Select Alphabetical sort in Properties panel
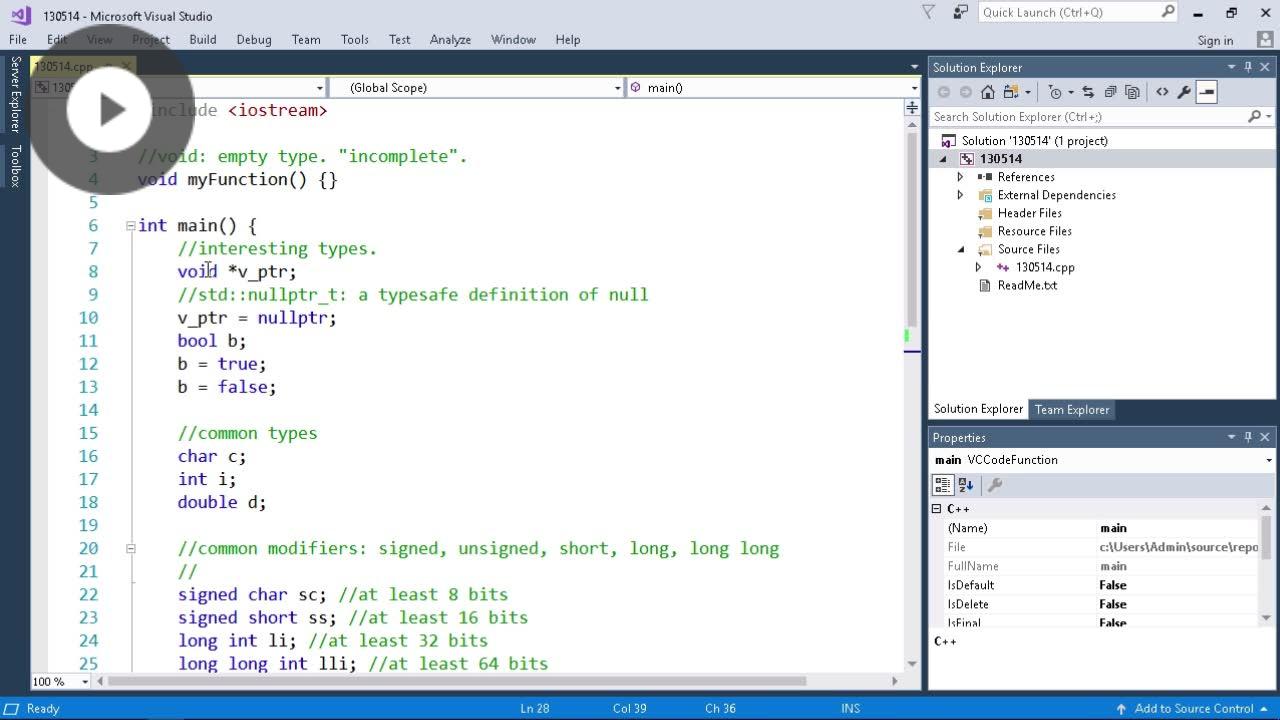The height and width of the screenshot is (720, 1280). click(965, 484)
